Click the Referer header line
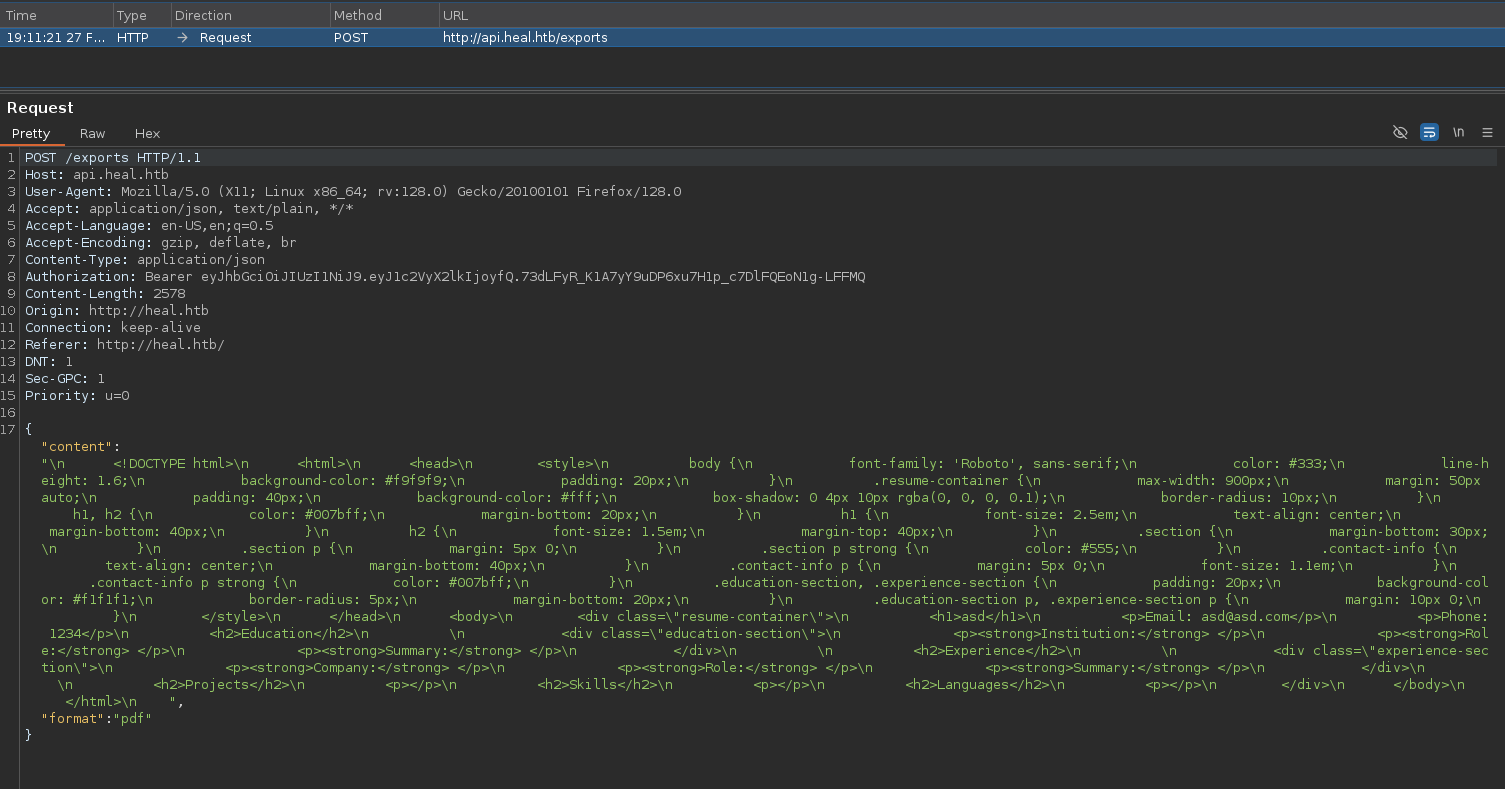 click(125, 345)
